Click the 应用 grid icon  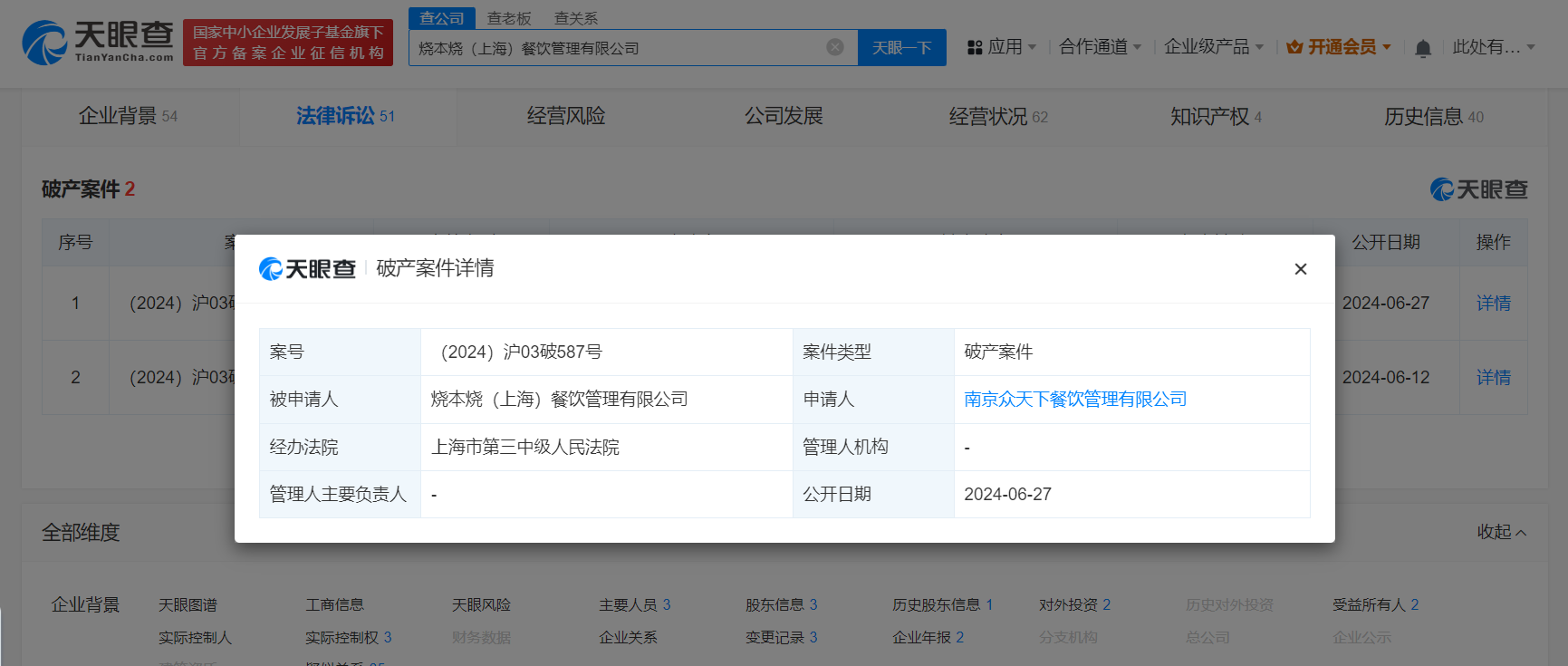[975, 47]
